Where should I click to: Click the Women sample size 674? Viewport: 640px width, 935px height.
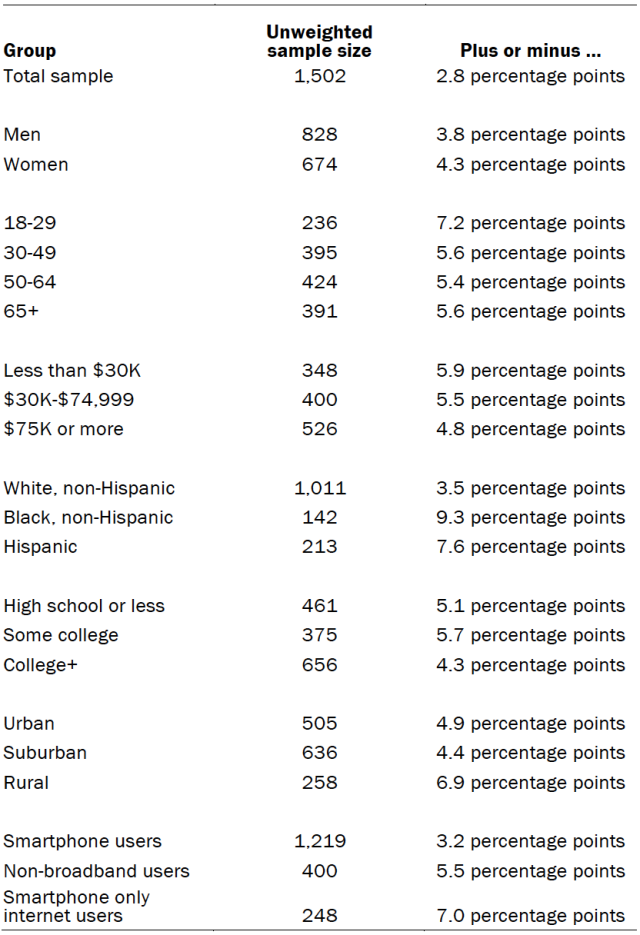(320, 164)
